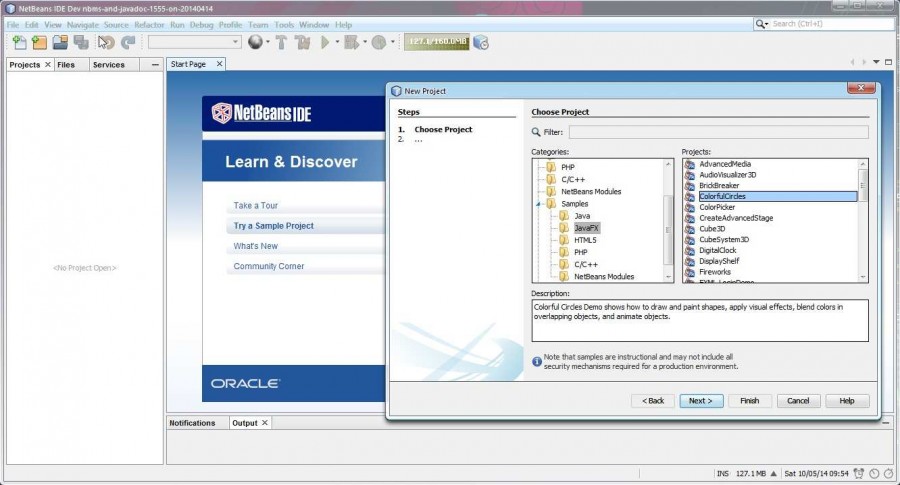Click the memory usage bar 127.1/160.0MB
The width and height of the screenshot is (900, 485).
tap(437, 42)
